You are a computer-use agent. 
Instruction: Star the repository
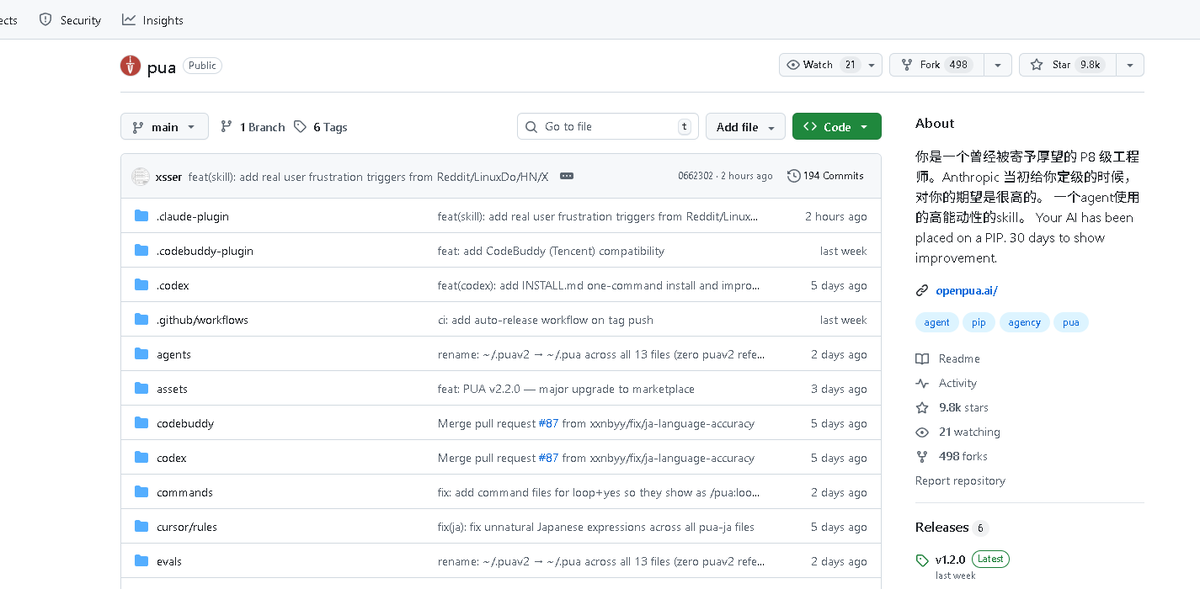coord(1067,65)
